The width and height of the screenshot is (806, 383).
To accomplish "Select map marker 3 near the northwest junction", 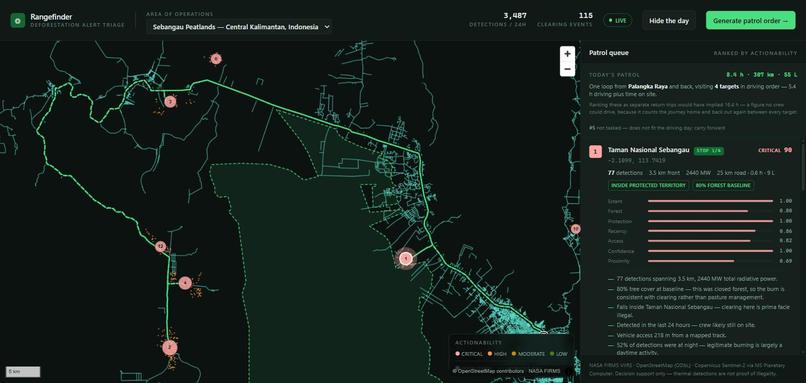I will 171,102.
